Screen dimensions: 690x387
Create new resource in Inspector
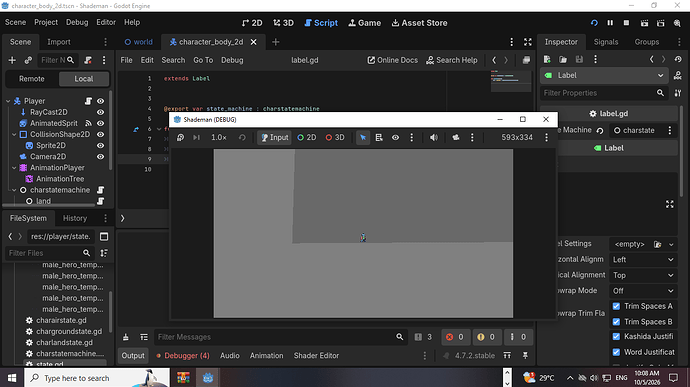[547, 59]
